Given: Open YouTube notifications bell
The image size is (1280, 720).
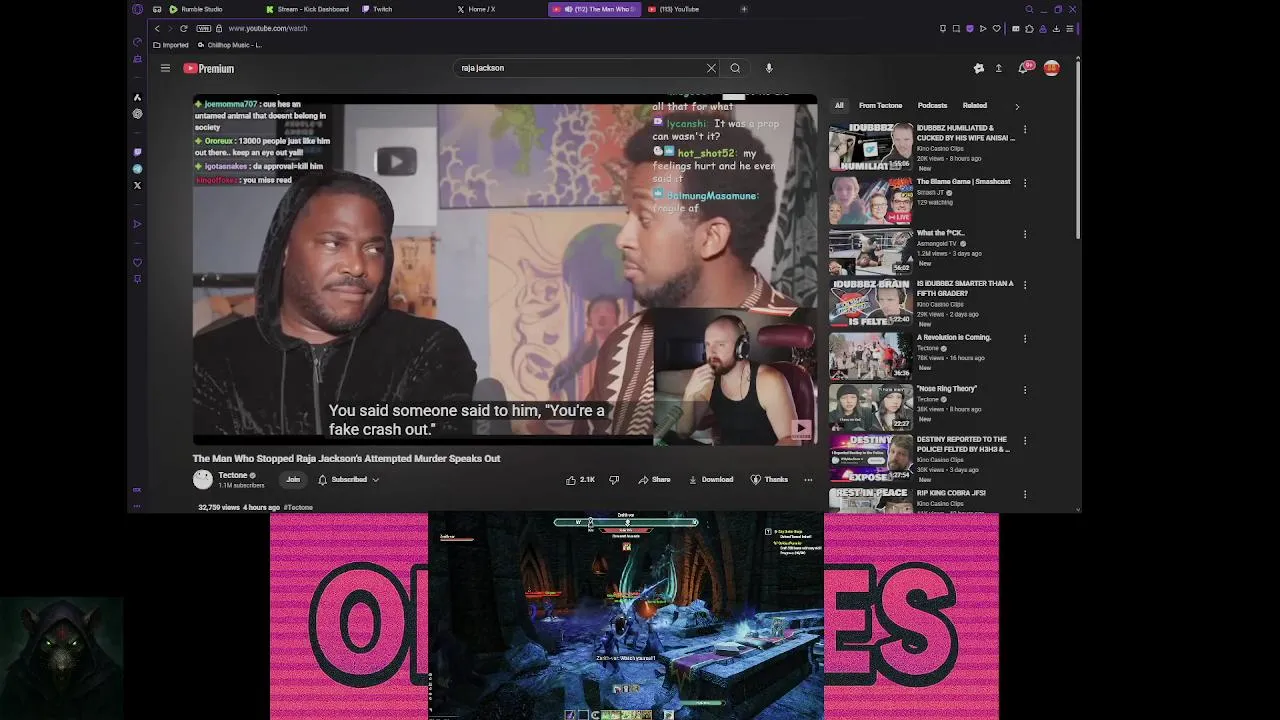Looking at the screenshot, I should (1023, 68).
